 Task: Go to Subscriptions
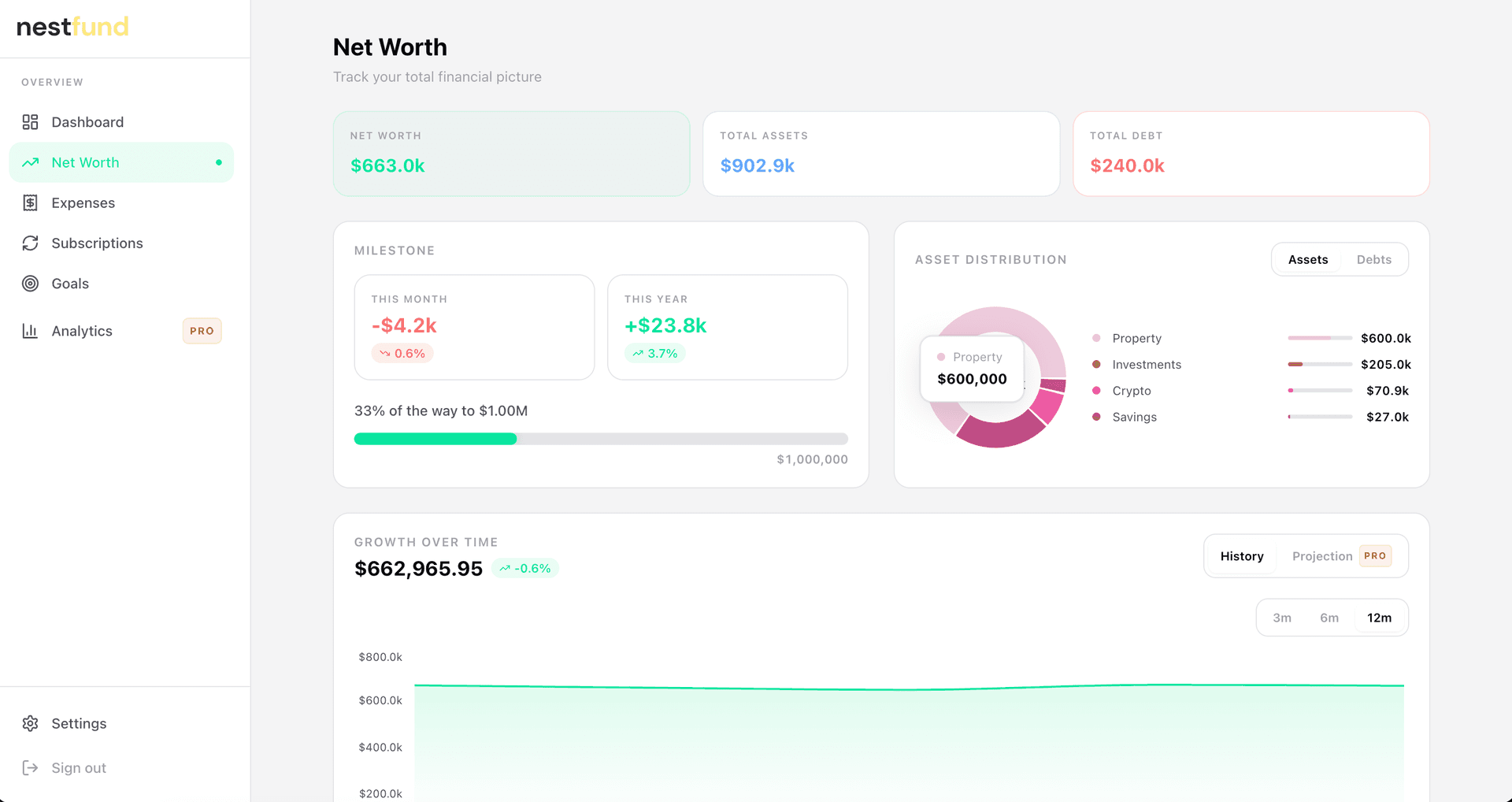click(121, 243)
